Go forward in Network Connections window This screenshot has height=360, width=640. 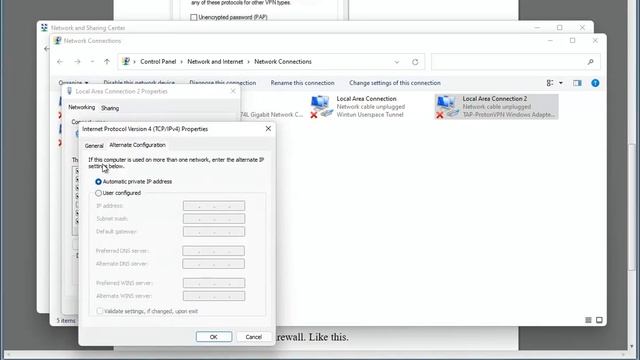click(x=77, y=62)
